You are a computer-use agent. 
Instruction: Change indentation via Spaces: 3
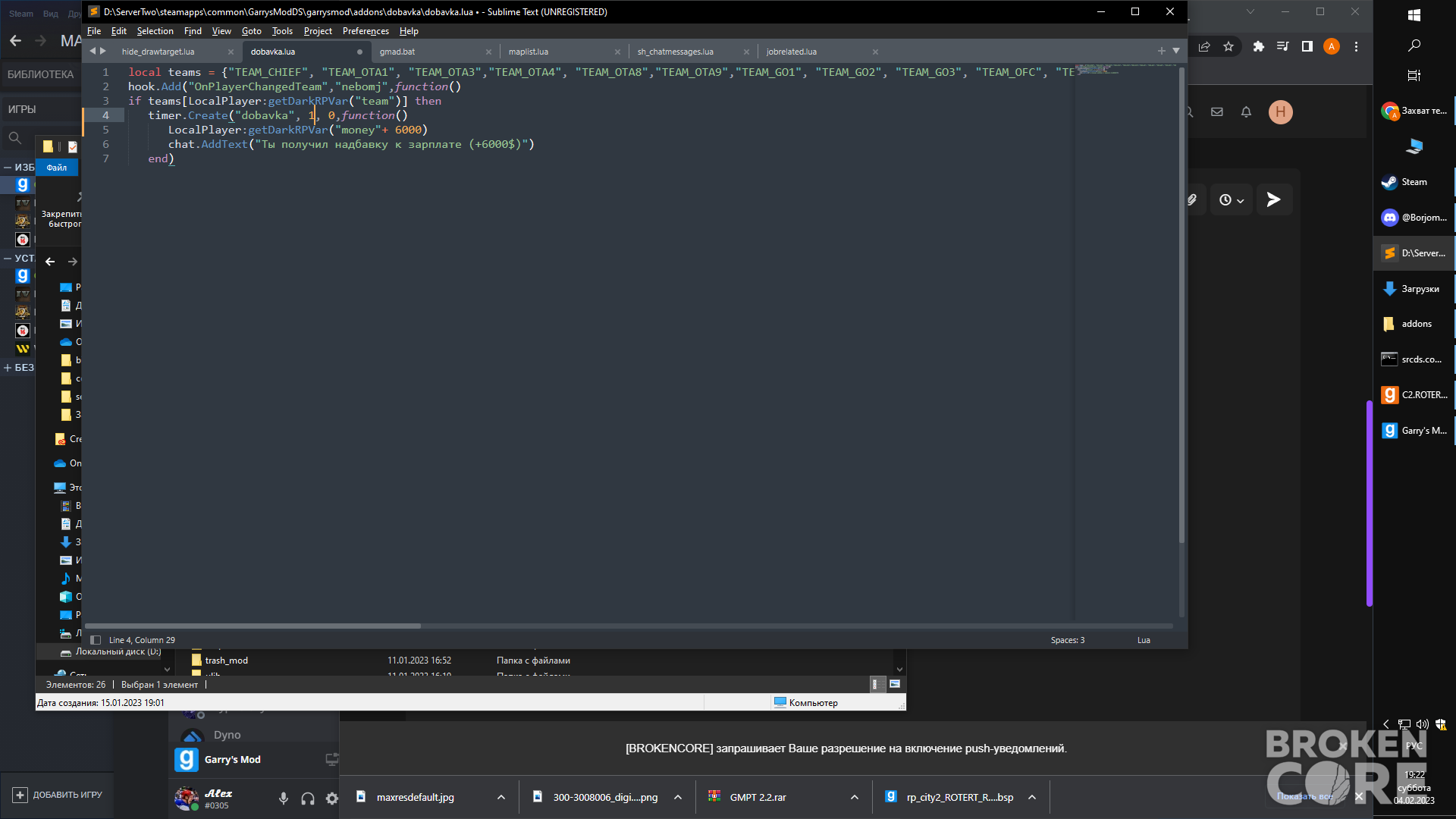click(1068, 640)
